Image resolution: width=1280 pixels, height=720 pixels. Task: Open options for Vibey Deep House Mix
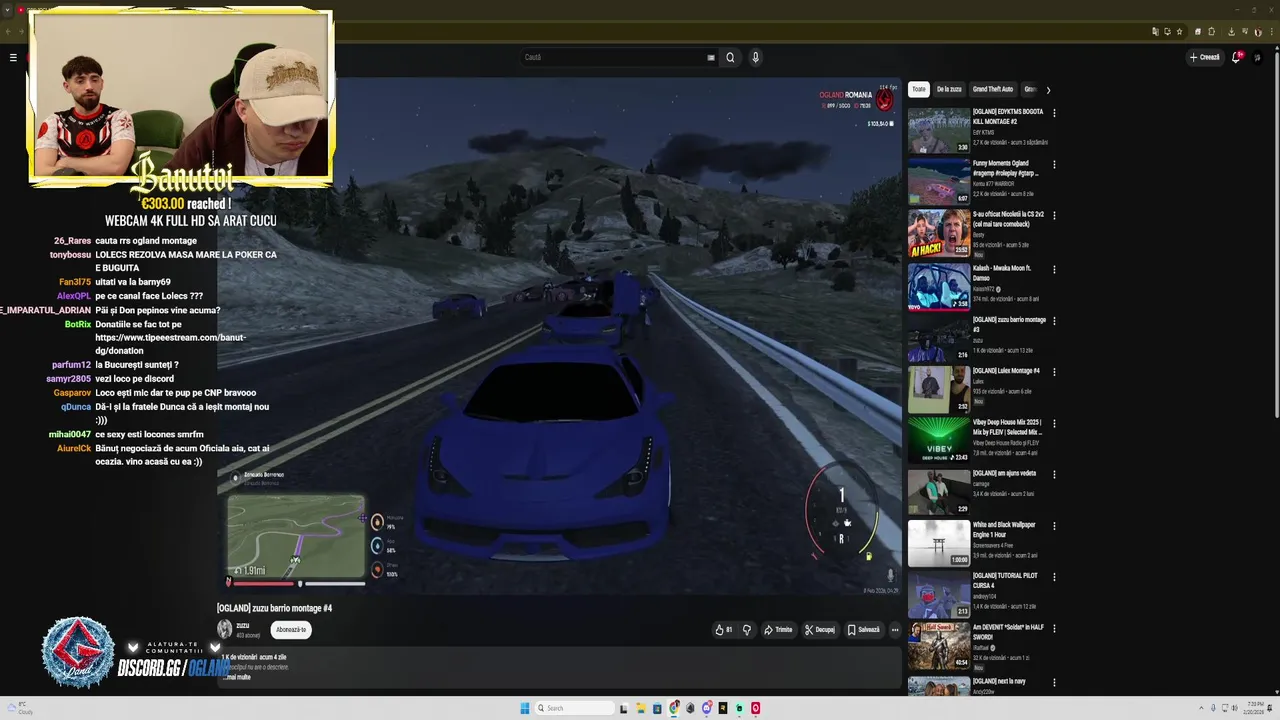[1054, 423]
